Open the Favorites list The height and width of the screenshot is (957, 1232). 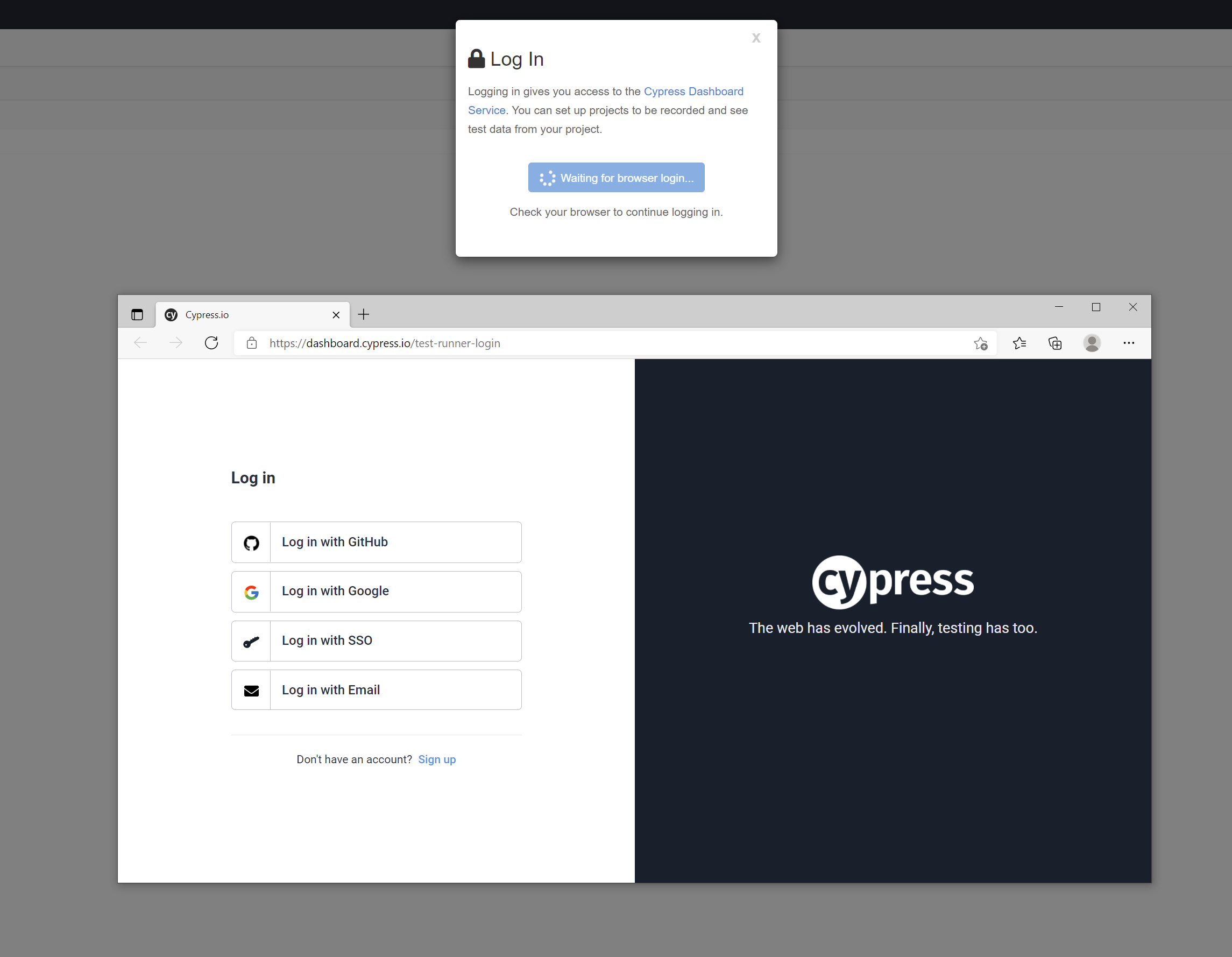tap(1019, 343)
